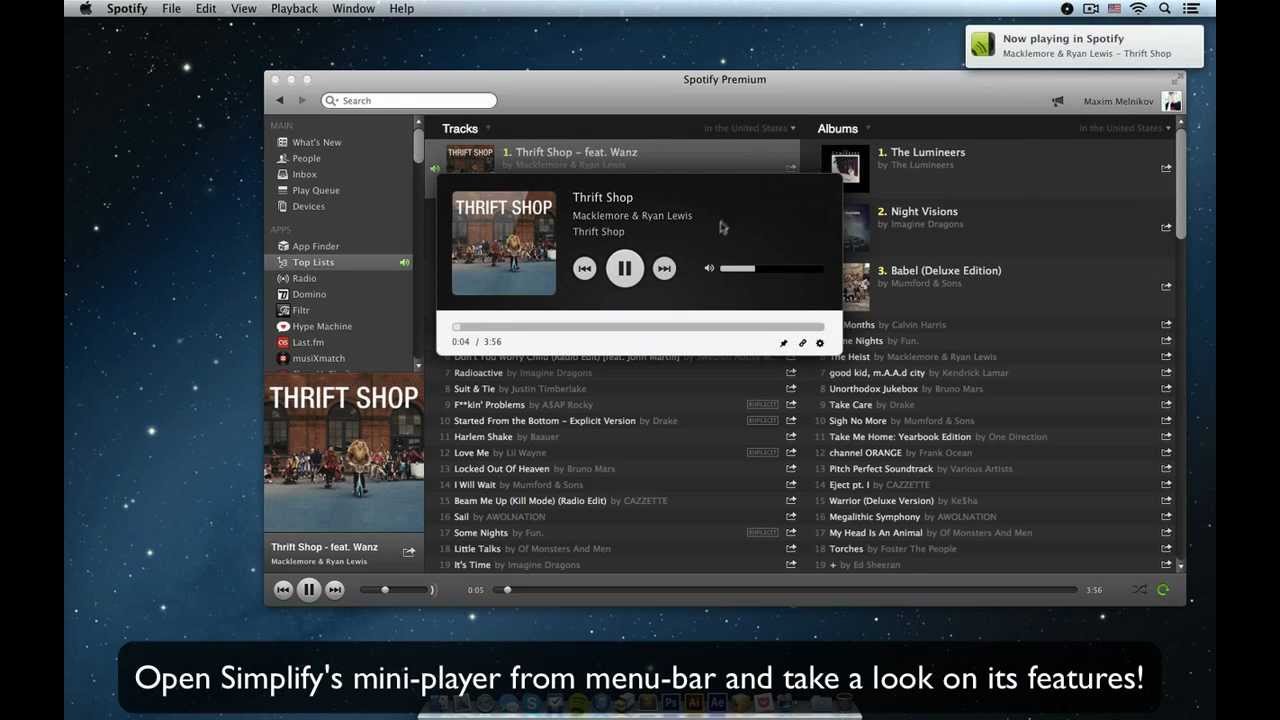Open mini-player settings gear
The image size is (1280, 720).
(x=820, y=343)
